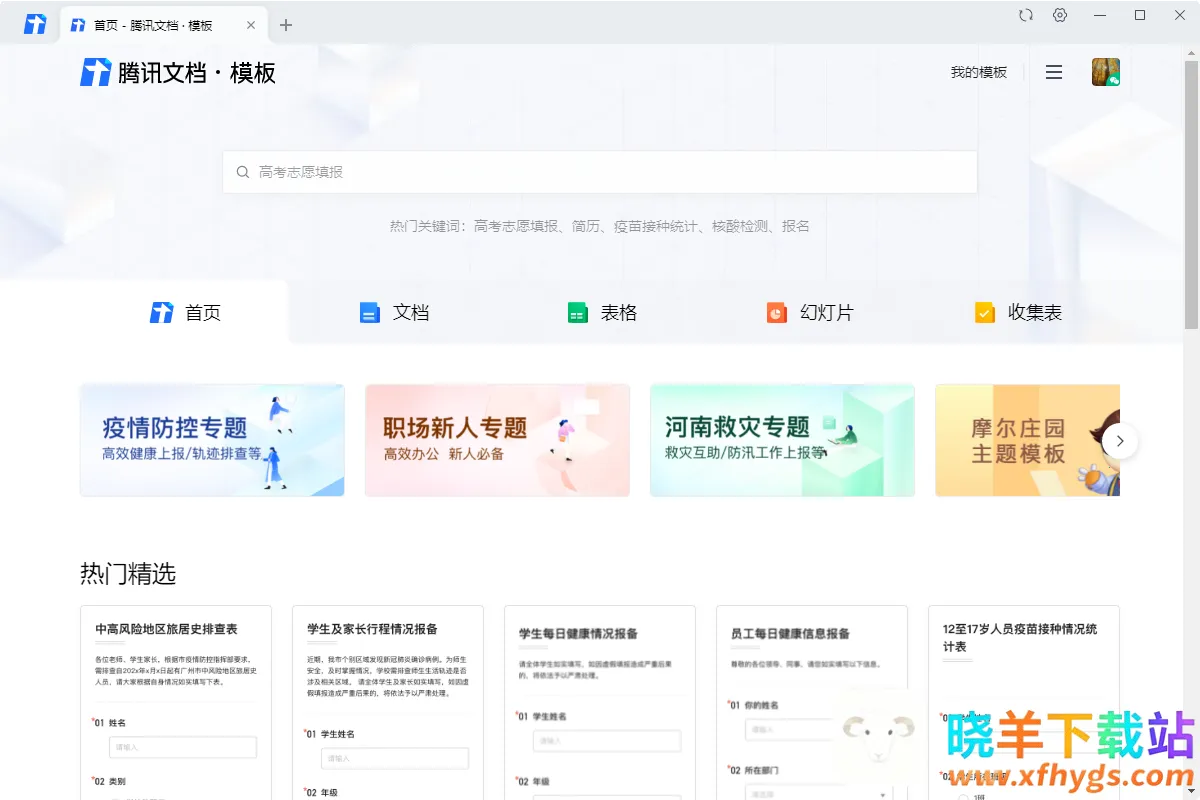Click the Tencent Docs home icon in the tab bar

tap(35, 24)
